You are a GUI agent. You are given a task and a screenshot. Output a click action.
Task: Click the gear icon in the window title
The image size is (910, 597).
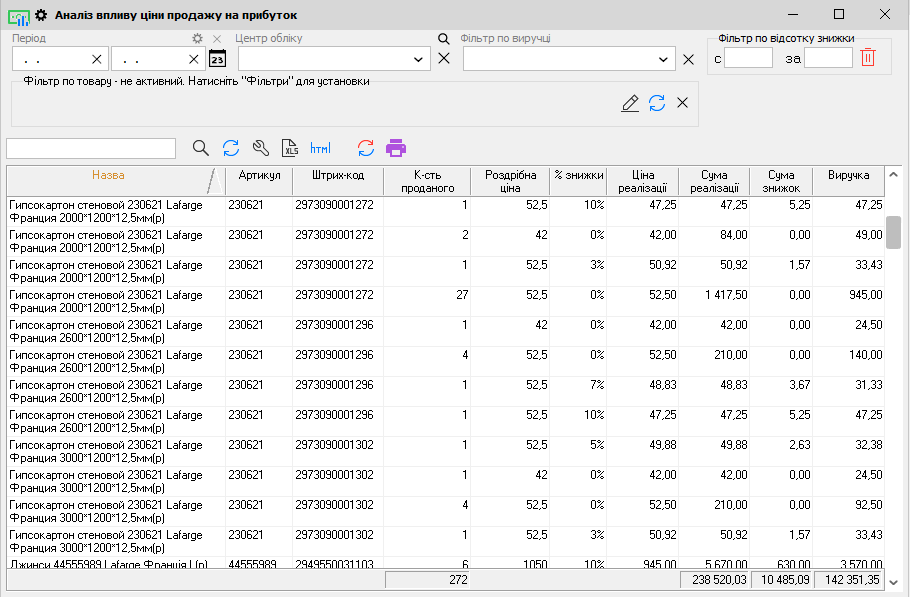[41, 15]
